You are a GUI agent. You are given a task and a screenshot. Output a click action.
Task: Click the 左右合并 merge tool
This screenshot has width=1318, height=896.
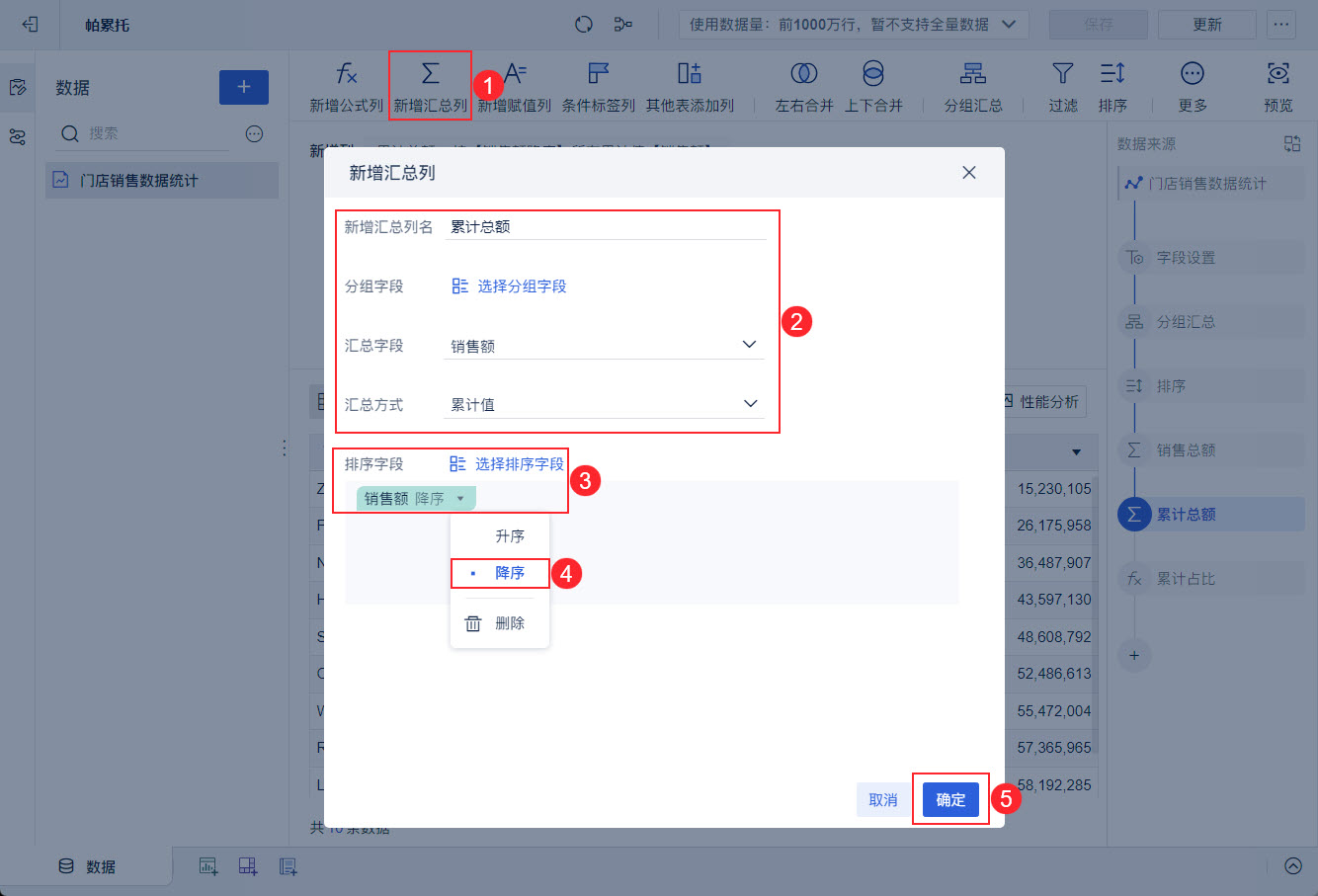coord(804,87)
